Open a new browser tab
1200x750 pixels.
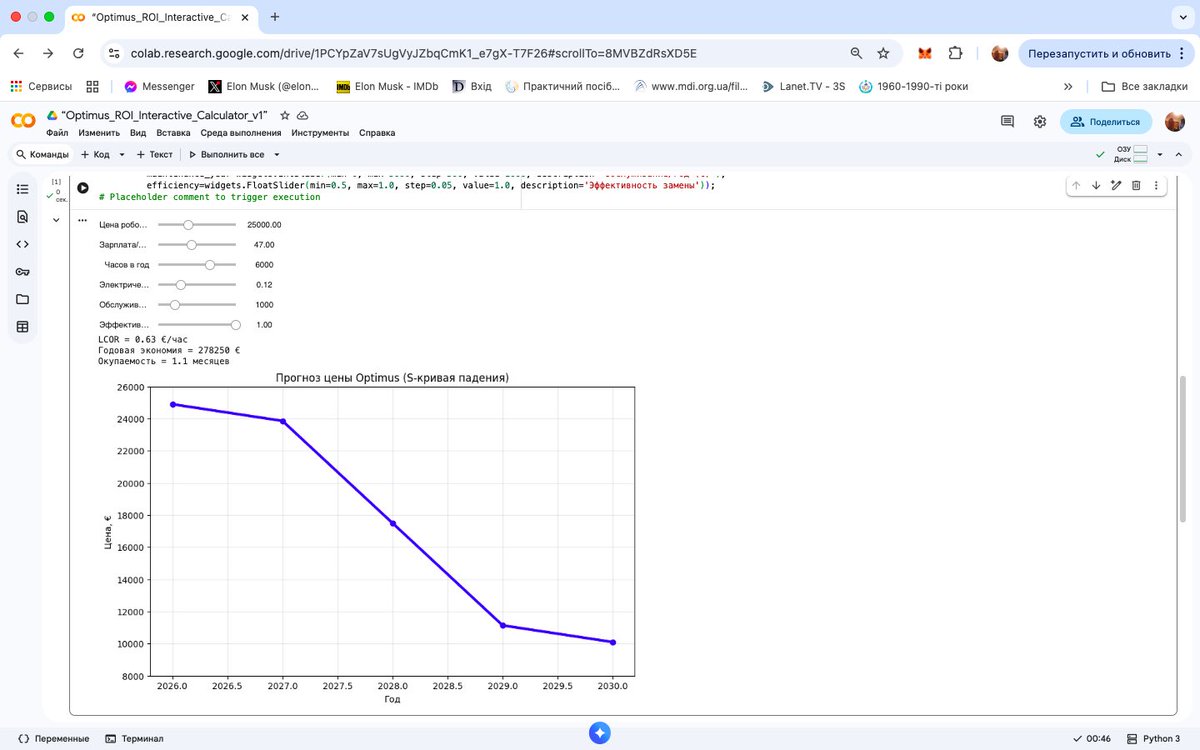pyautogui.click(x=275, y=17)
